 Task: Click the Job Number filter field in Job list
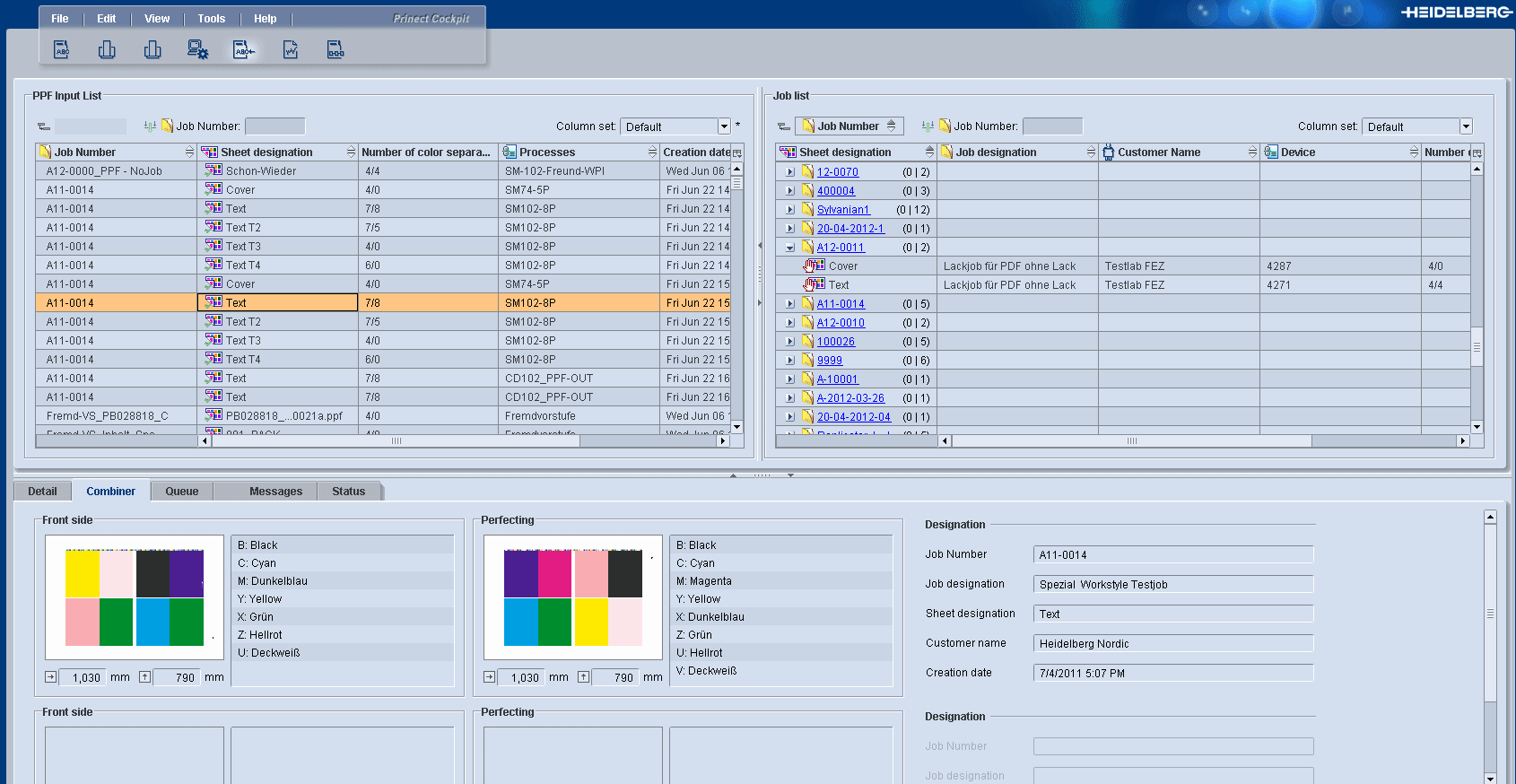(x=1052, y=126)
